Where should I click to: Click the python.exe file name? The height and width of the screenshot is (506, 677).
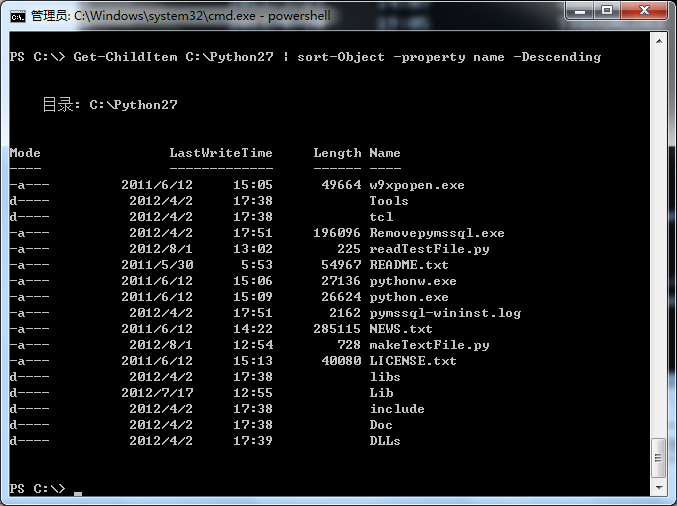click(x=409, y=297)
